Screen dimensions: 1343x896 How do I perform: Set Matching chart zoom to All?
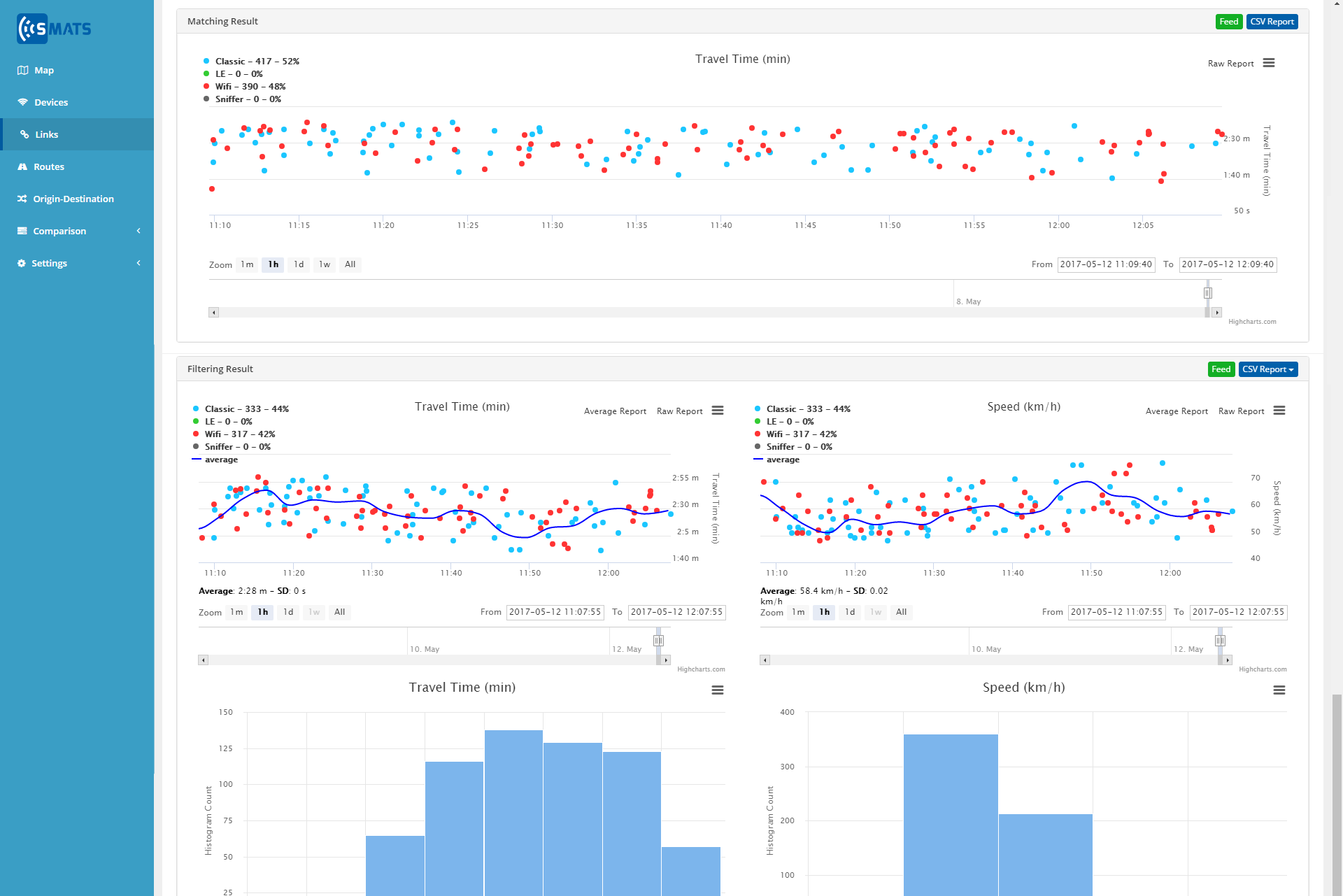[x=350, y=264]
